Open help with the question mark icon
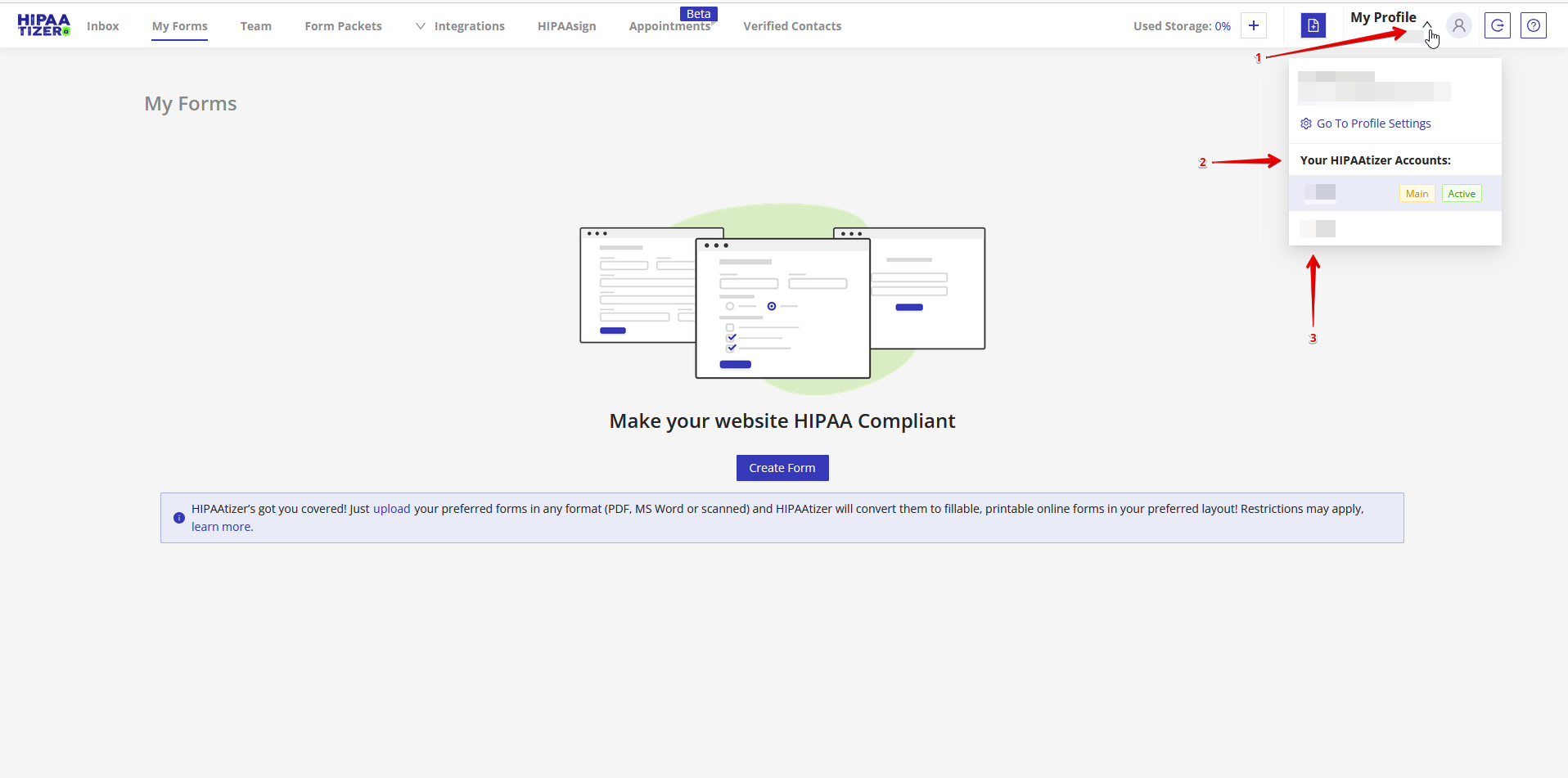This screenshot has width=1568, height=778. click(1533, 25)
